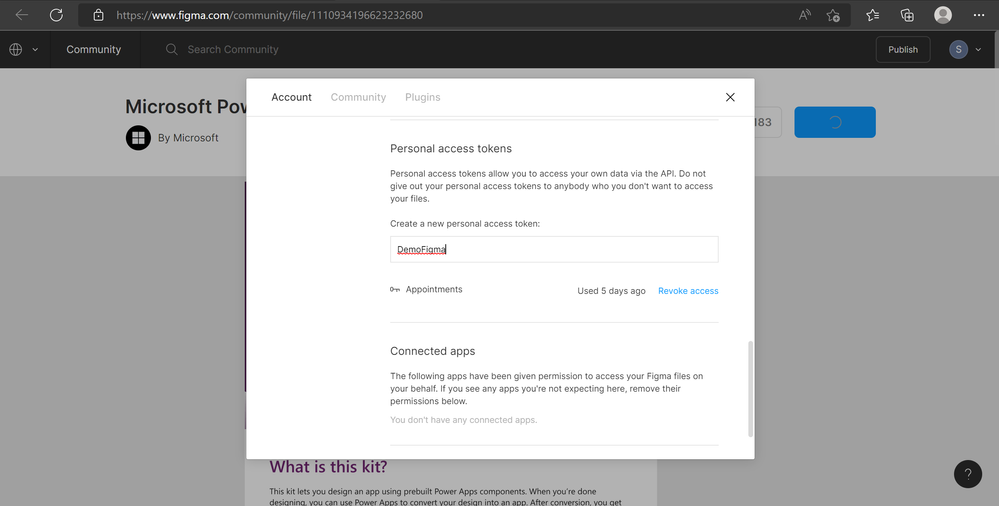Screen dimensions: 999x506
Task: Focus the Search Community field
Action: pyautogui.click(x=233, y=49)
